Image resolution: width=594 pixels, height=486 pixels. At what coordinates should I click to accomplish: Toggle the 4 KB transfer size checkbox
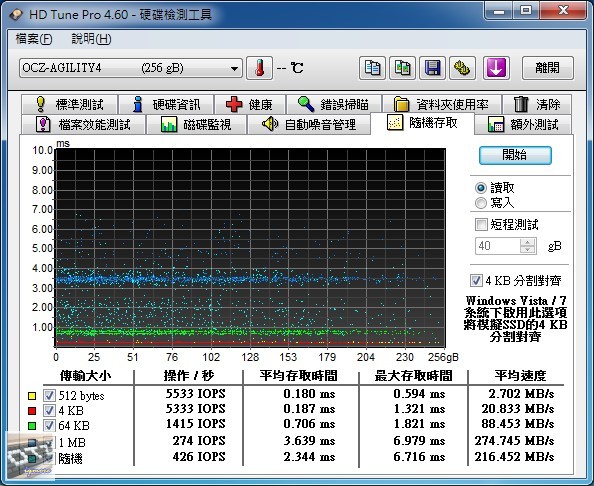coord(49,410)
